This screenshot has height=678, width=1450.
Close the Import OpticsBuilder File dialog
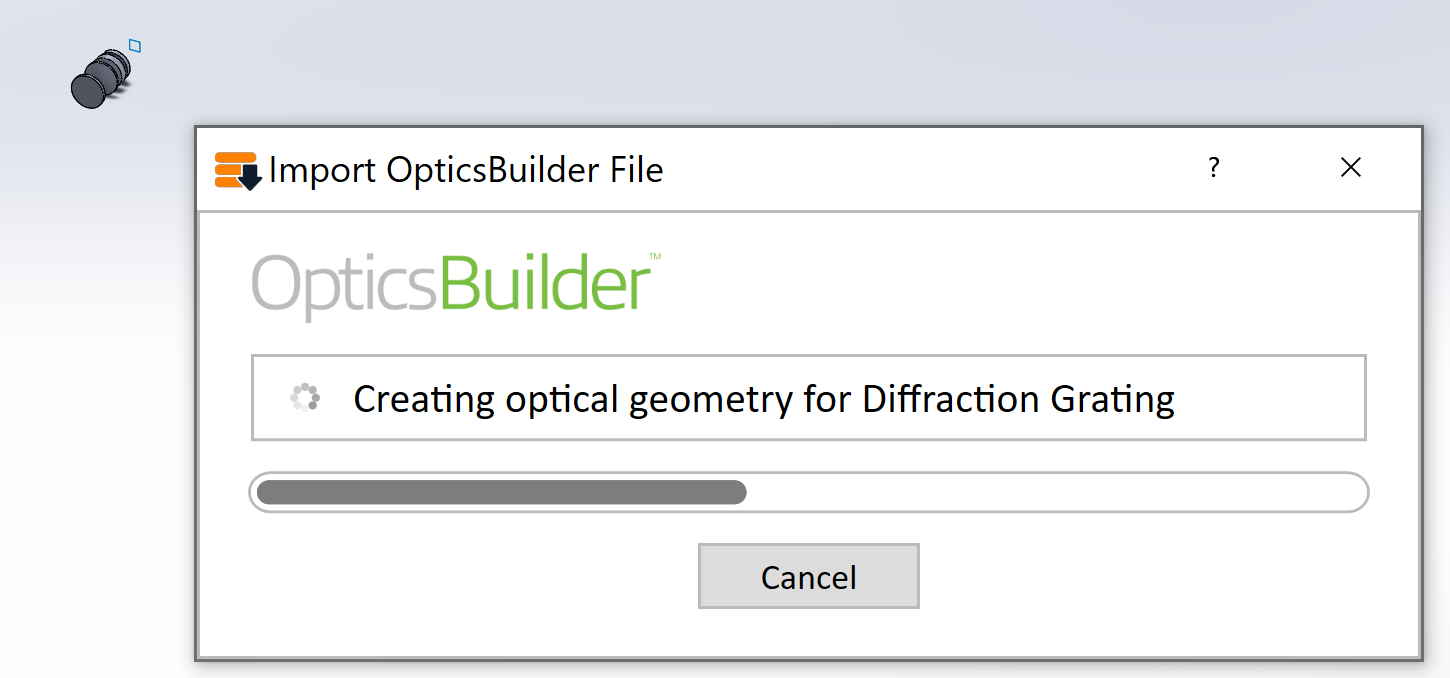[1350, 168]
